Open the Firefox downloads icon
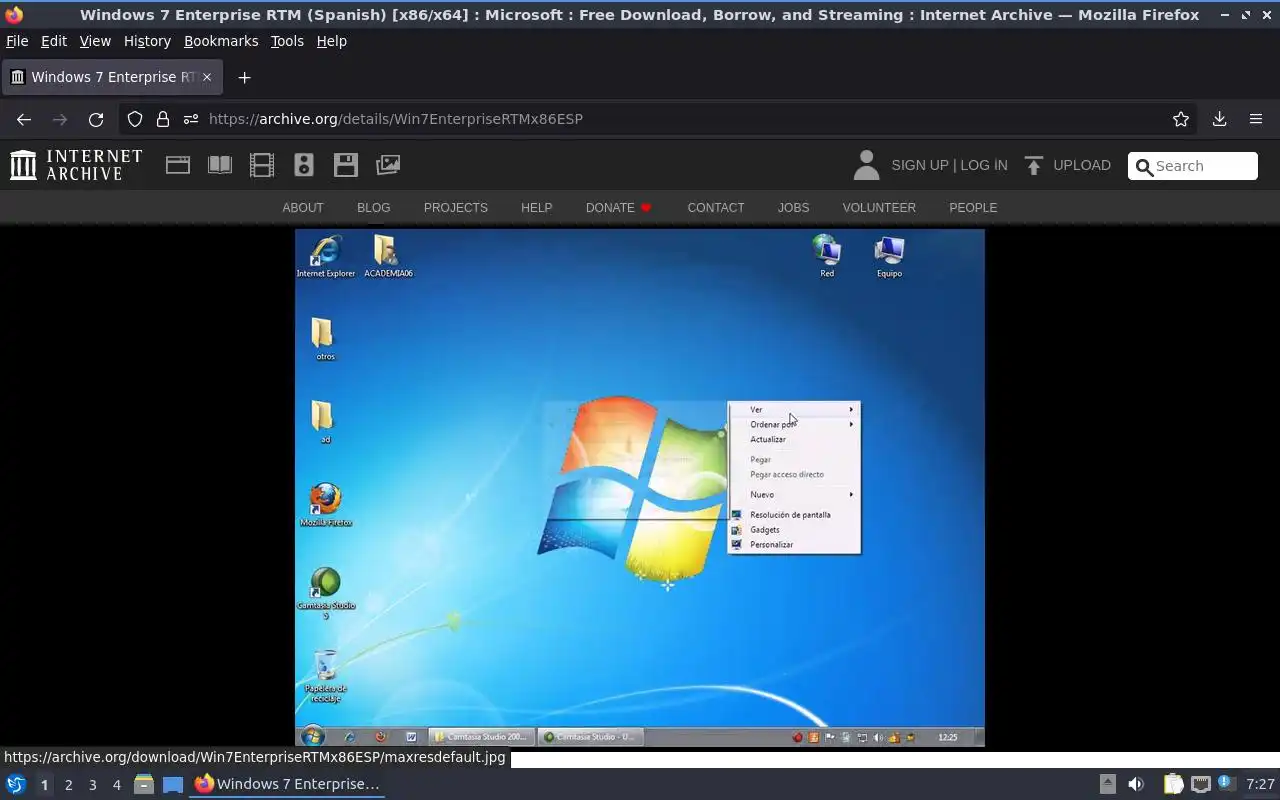This screenshot has width=1280, height=800. (x=1219, y=119)
